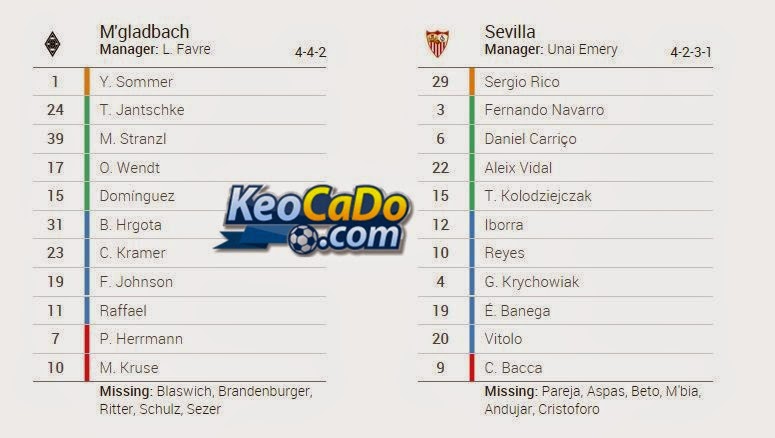The width and height of the screenshot is (775, 438).
Task: Select manager Unai Emery name
Action: pos(582,49)
